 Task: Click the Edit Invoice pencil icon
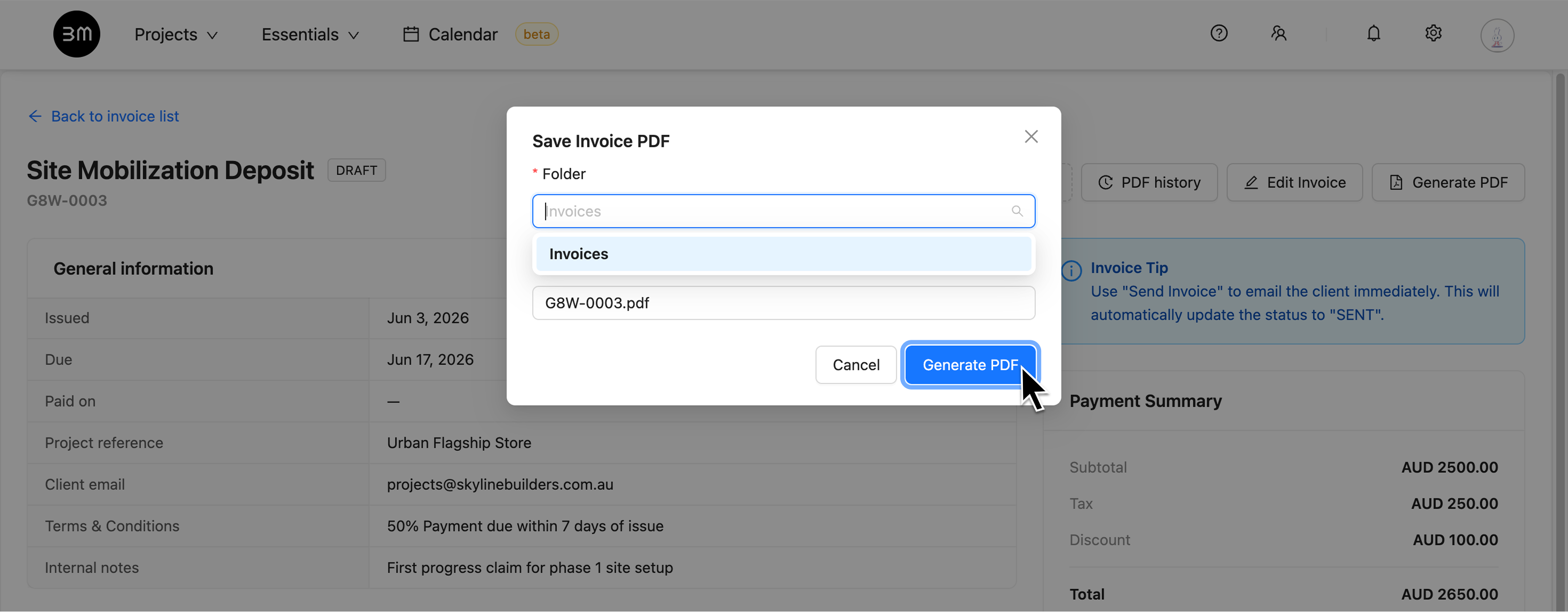coord(1251,182)
